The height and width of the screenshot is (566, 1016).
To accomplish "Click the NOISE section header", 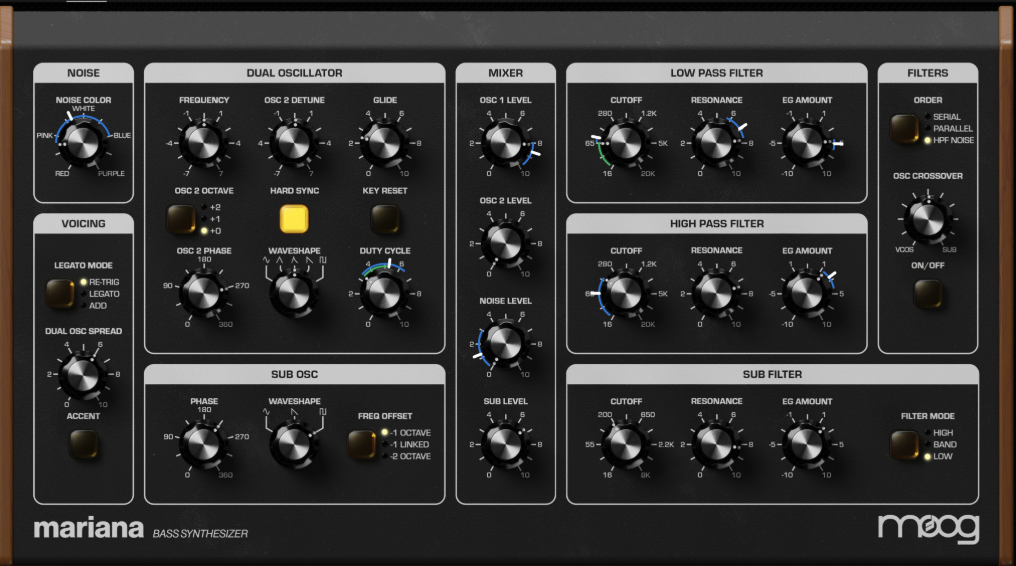I will tap(83, 73).
